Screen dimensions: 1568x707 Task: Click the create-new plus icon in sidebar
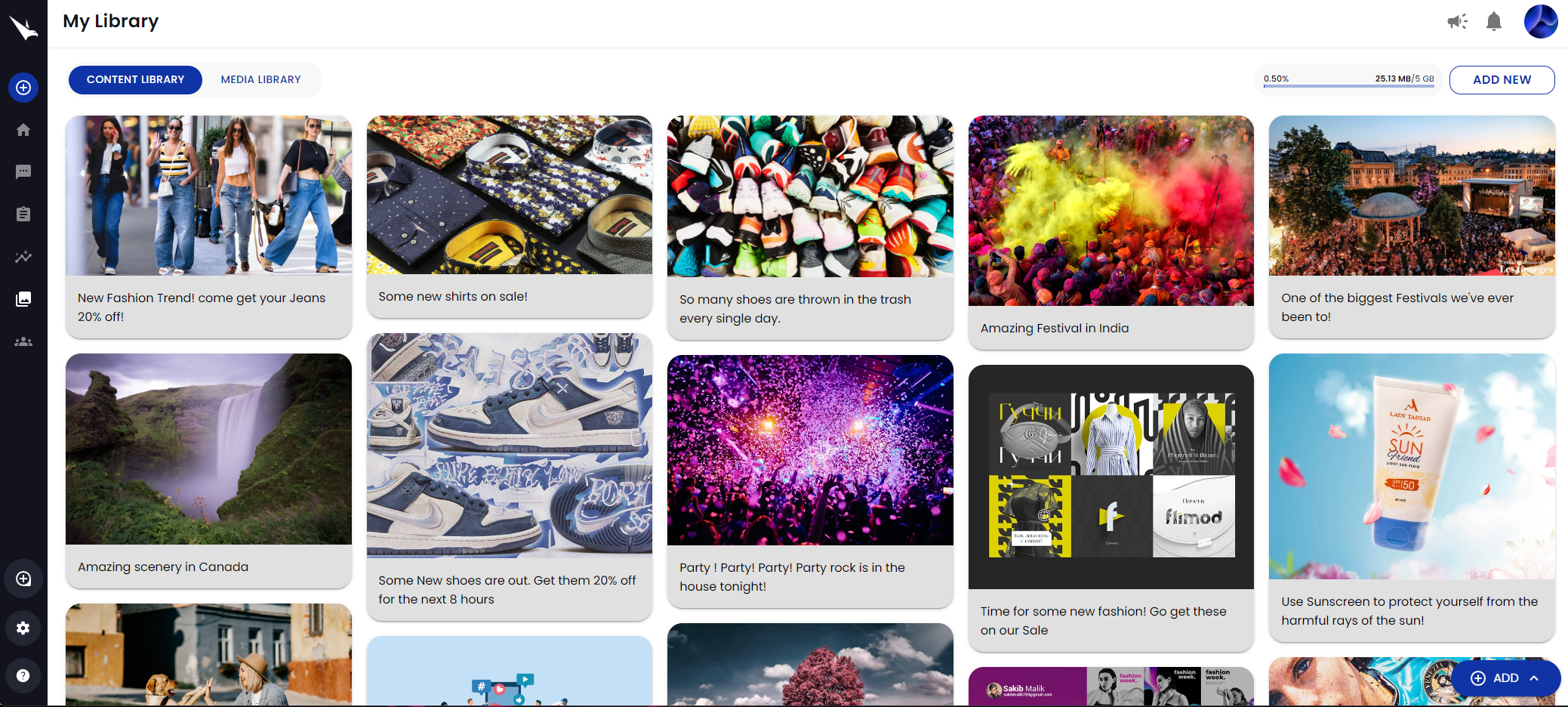[x=23, y=88]
